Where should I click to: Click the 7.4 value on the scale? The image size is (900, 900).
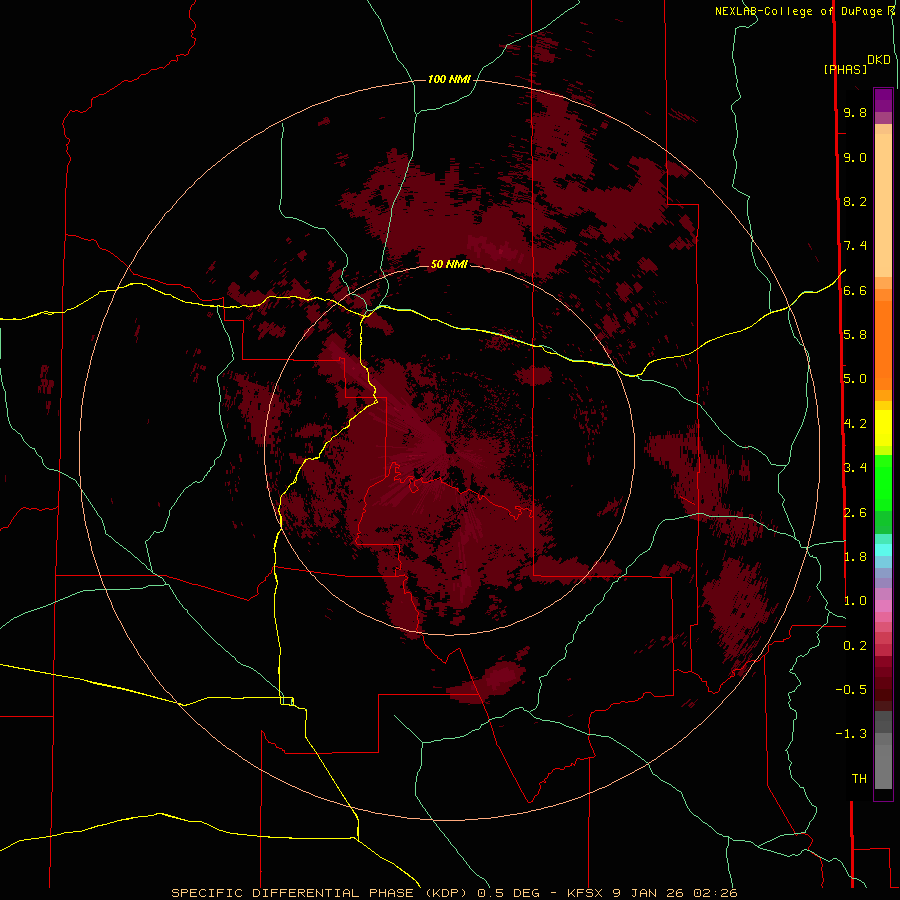(x=855, y=246)
